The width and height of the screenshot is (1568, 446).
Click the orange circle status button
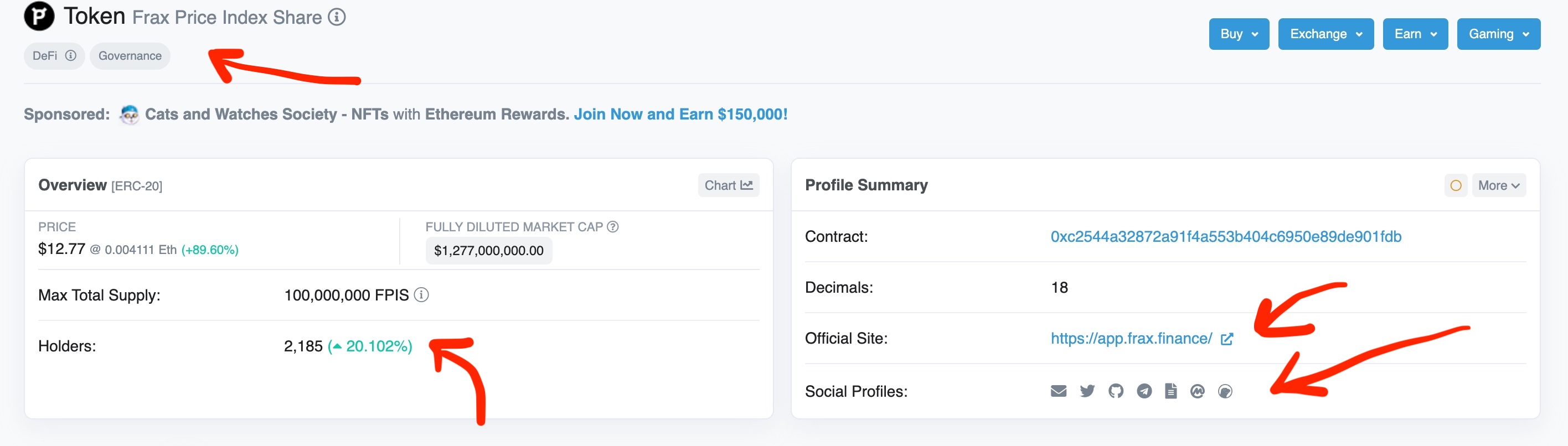[x=1456, y=185]
